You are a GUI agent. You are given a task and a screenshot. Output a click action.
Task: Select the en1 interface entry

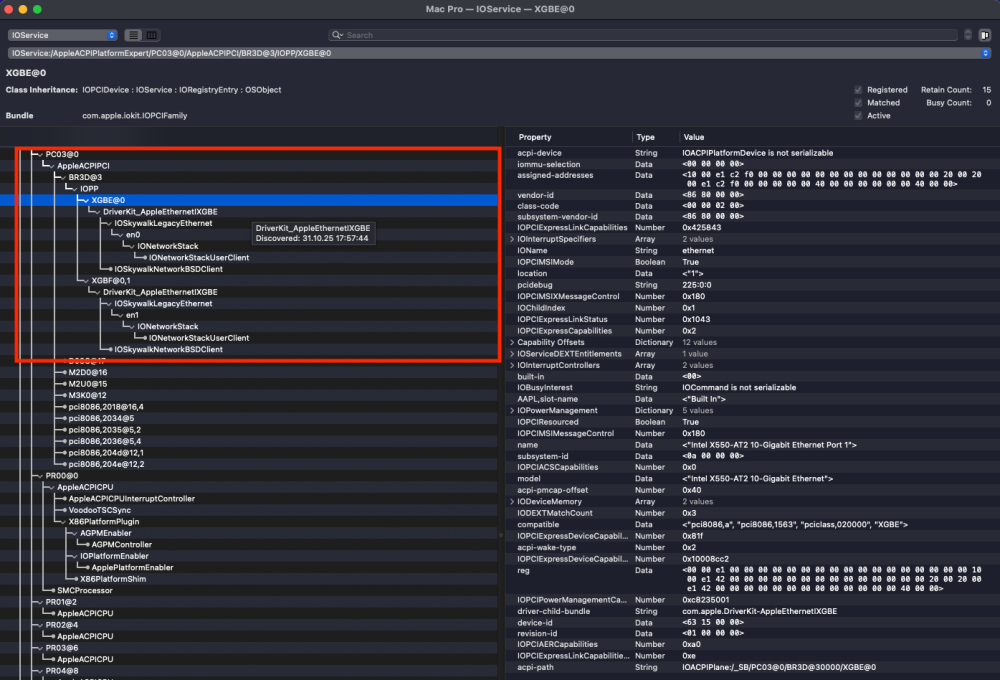pyautogui.click(x=132, y=315)
